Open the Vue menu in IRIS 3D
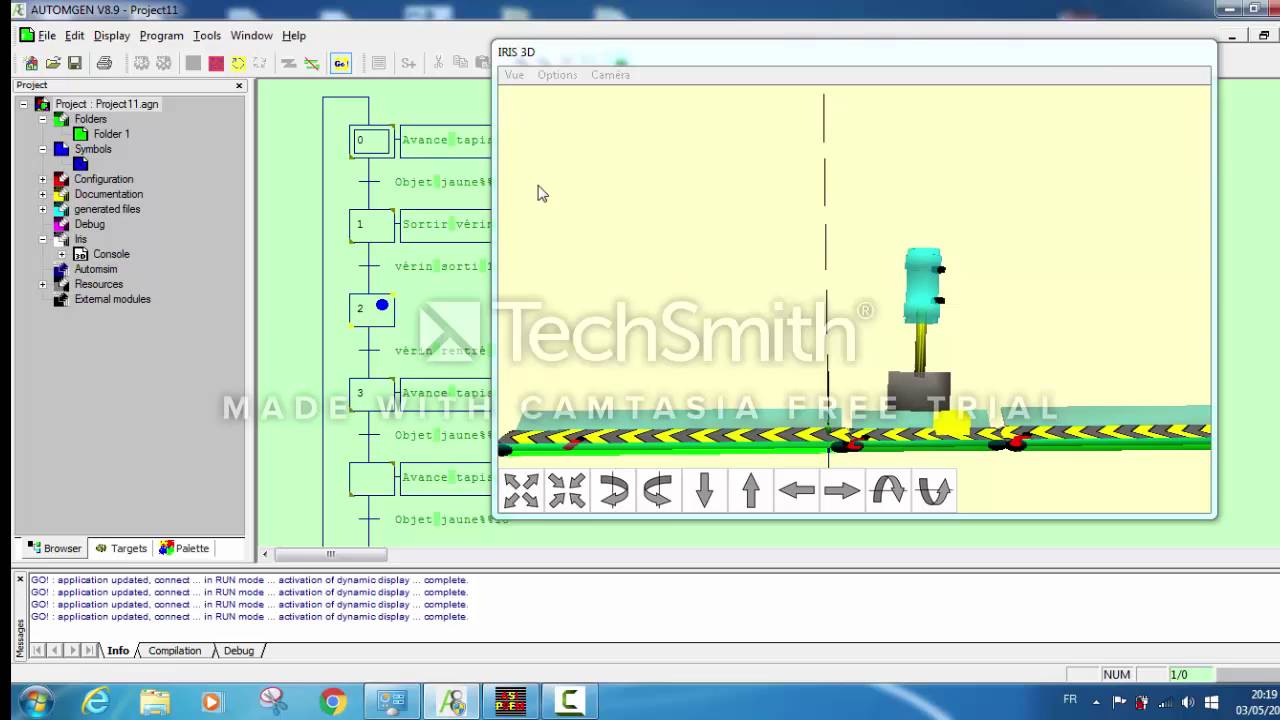Viewport: 1280px width, 720px height. tap(514, 75)
